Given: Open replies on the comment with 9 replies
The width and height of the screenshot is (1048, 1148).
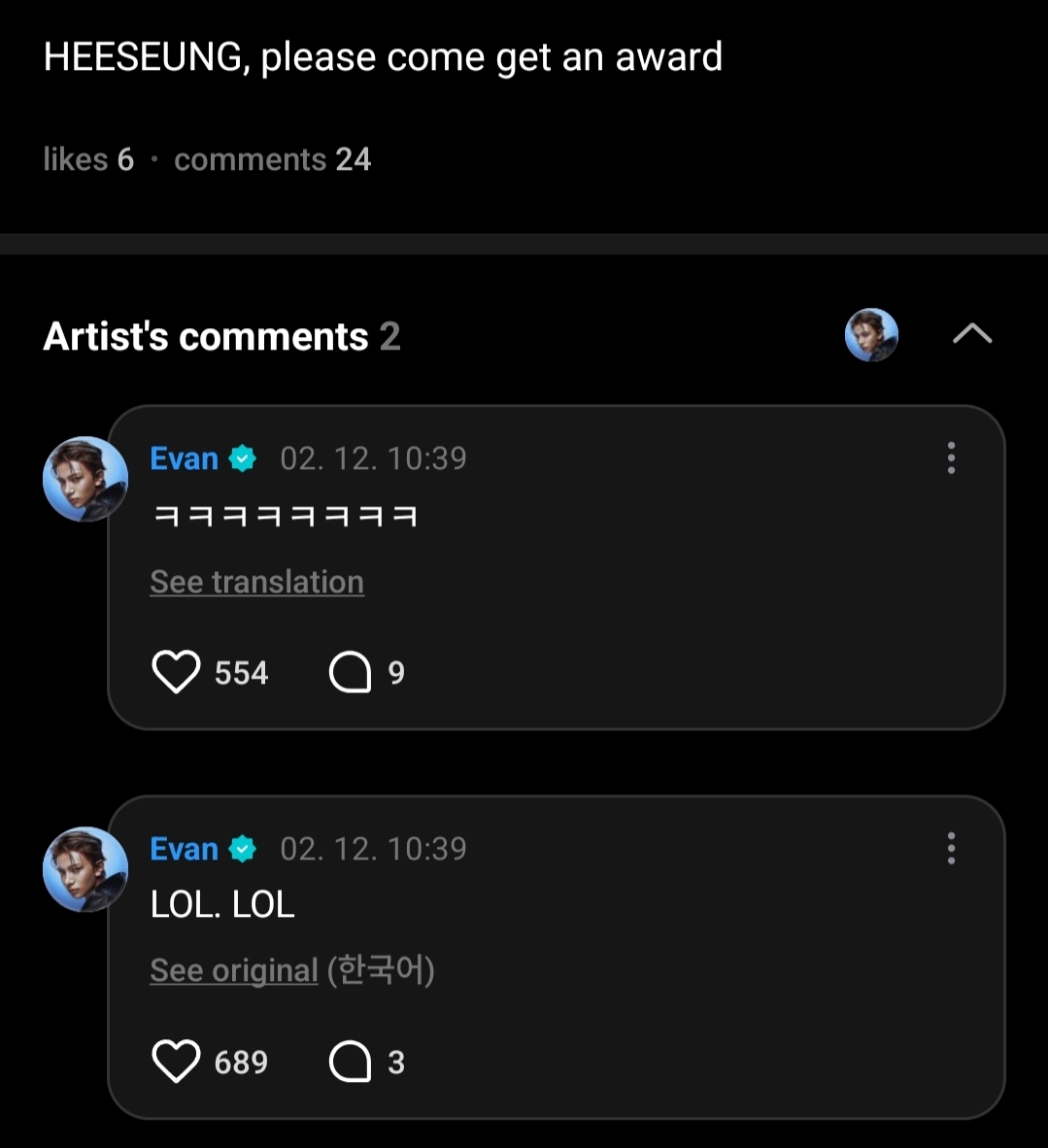Looking at the screenshot, I should tap(351, 672).
